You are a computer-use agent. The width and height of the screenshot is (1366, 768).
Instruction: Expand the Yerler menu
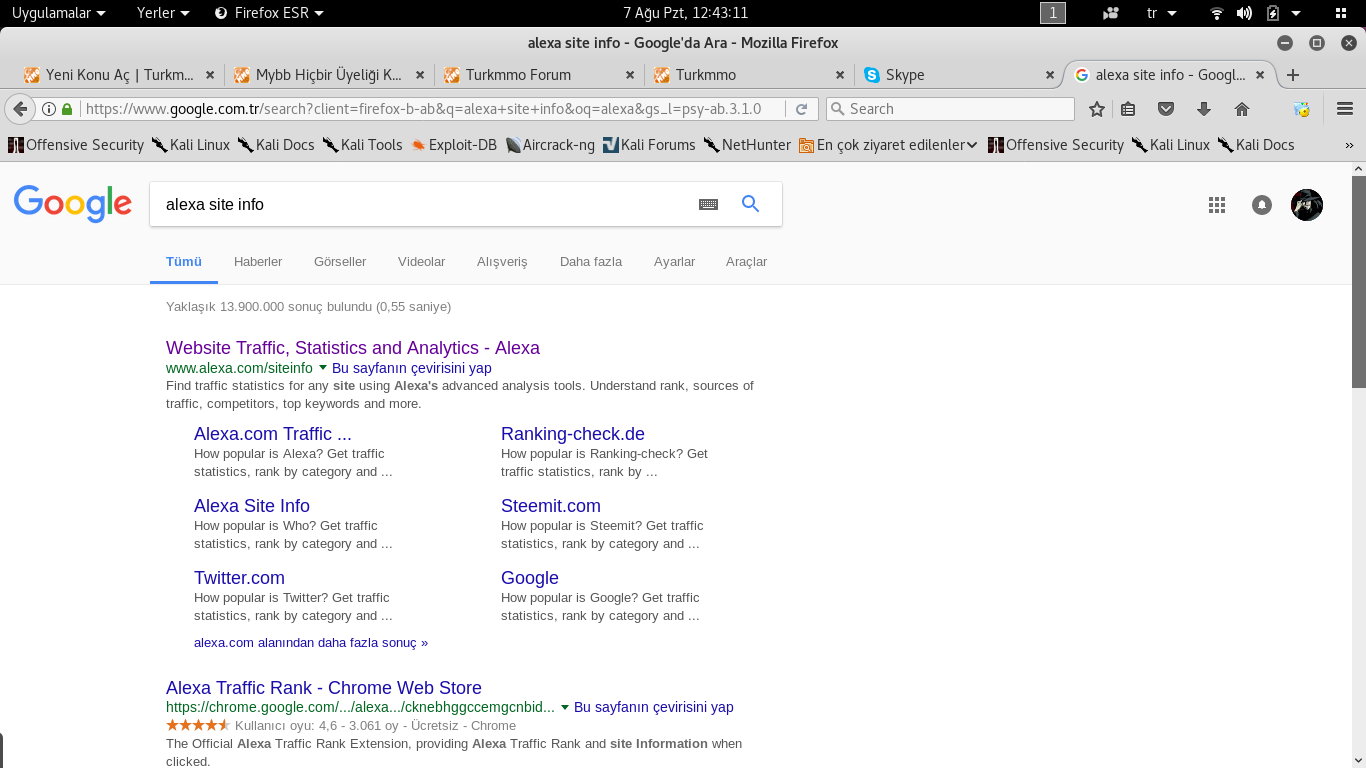pyautogui.click(x=163, y=13)
